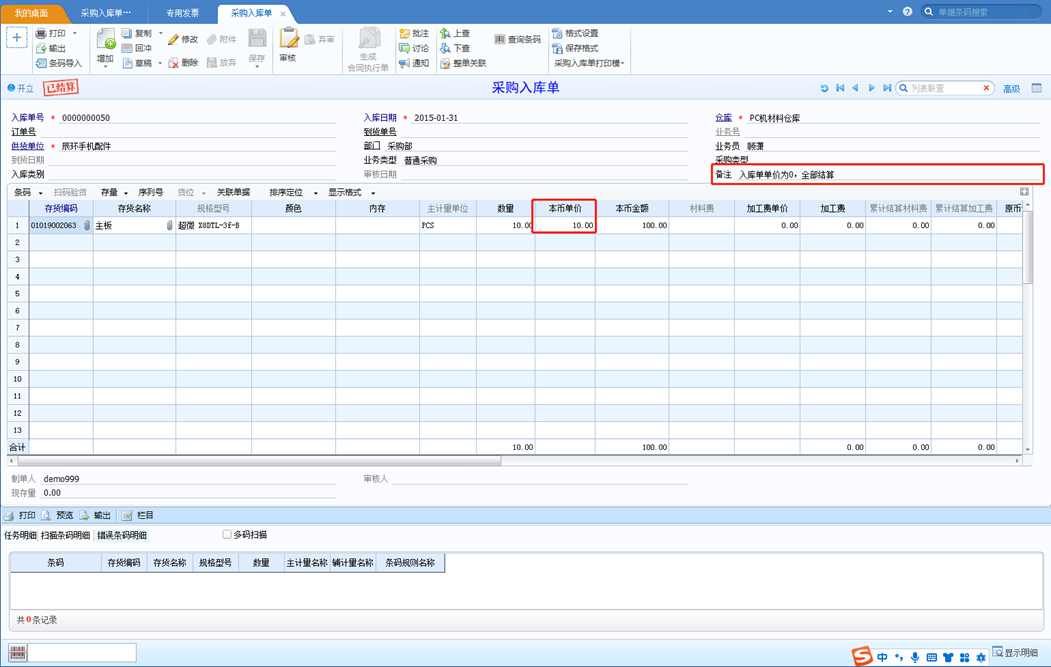Viewport: 1051px width, 667px height.
Task: Switch to 专用发票 tab
Action: pos(182,13)
